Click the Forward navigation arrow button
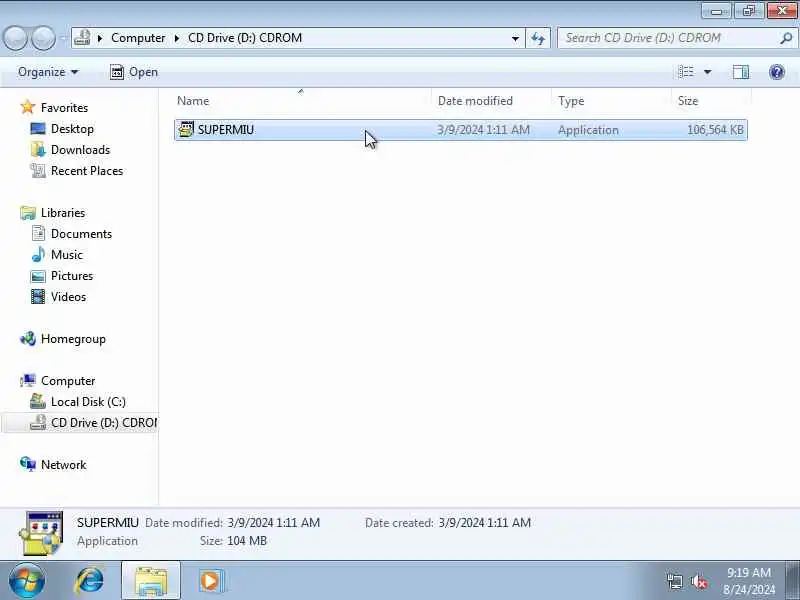 44,38
